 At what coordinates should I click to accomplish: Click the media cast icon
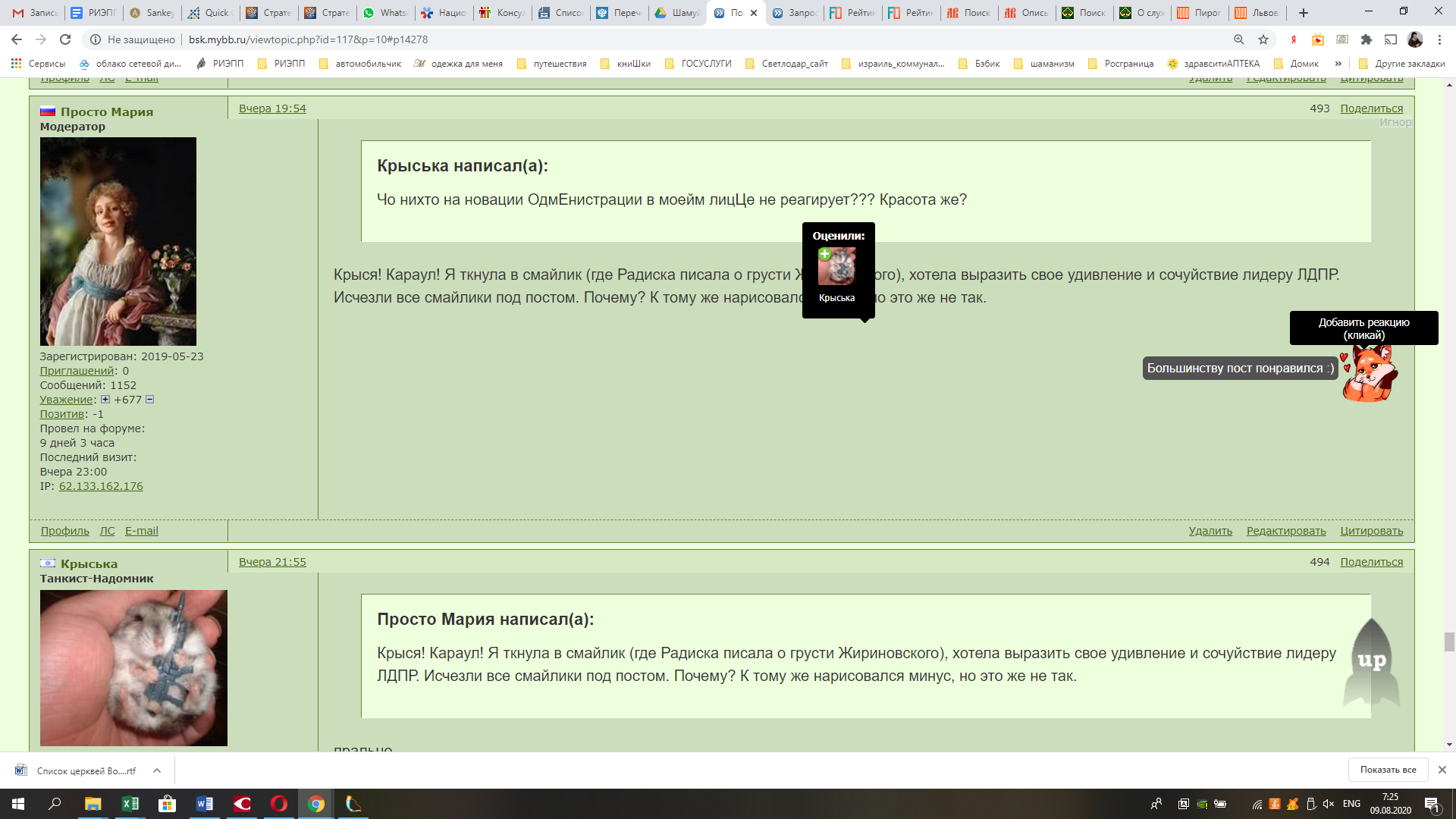pyautogui.click(x=1391, y=39)
